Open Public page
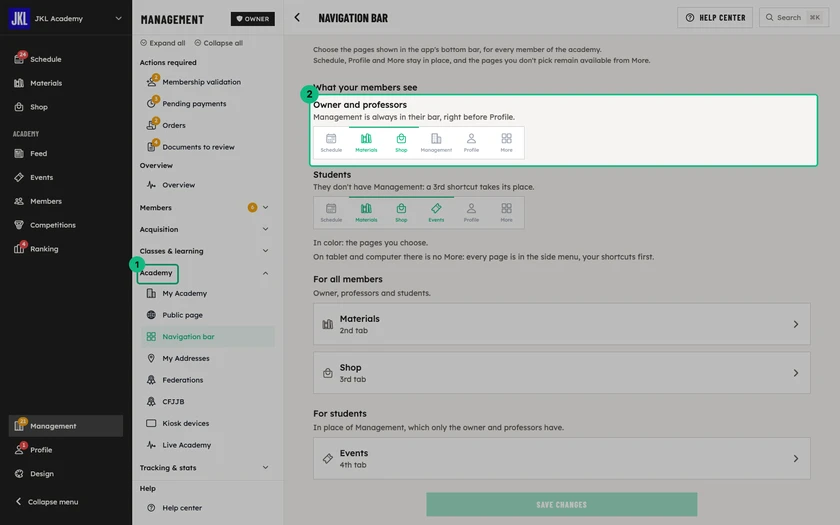 point(208,315)
